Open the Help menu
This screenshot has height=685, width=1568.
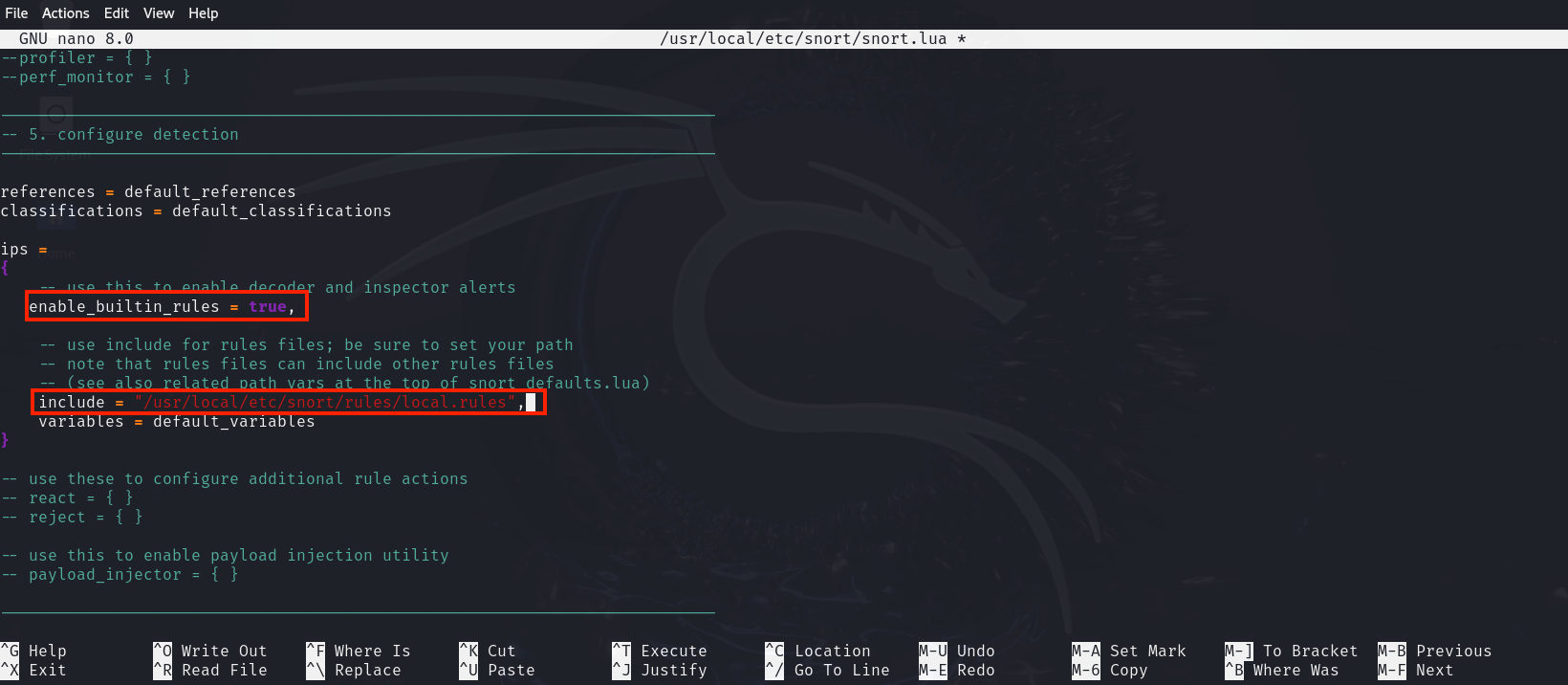click(203, 12)
